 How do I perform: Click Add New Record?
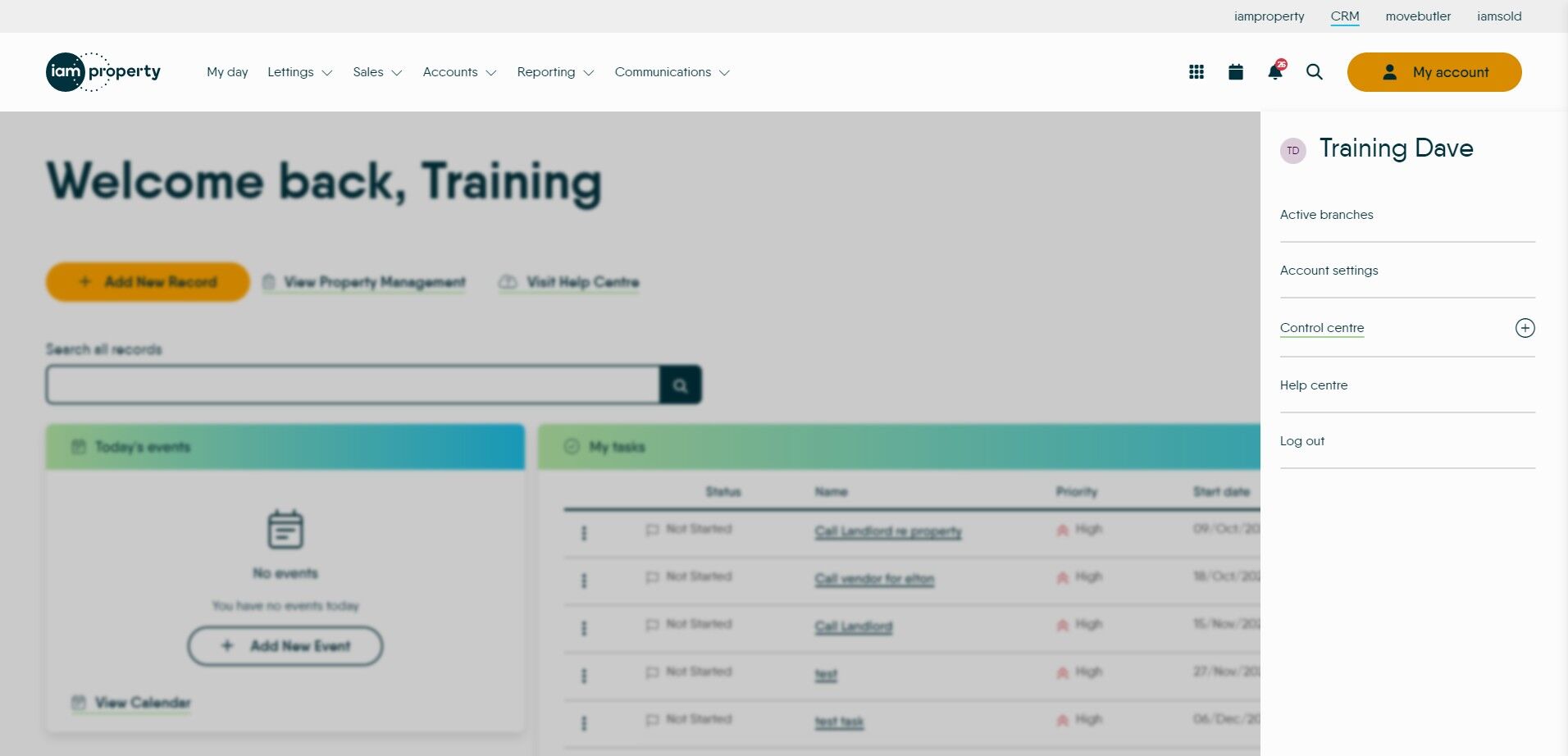coord(148,282)
